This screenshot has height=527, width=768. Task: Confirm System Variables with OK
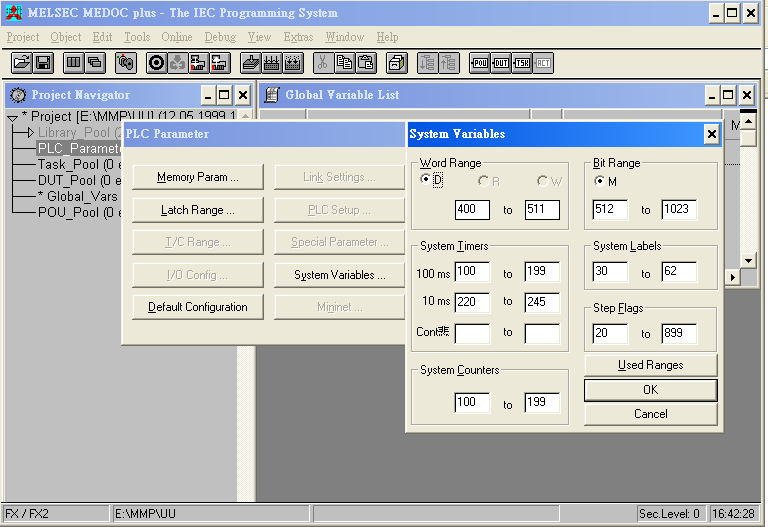click(650, 390)
